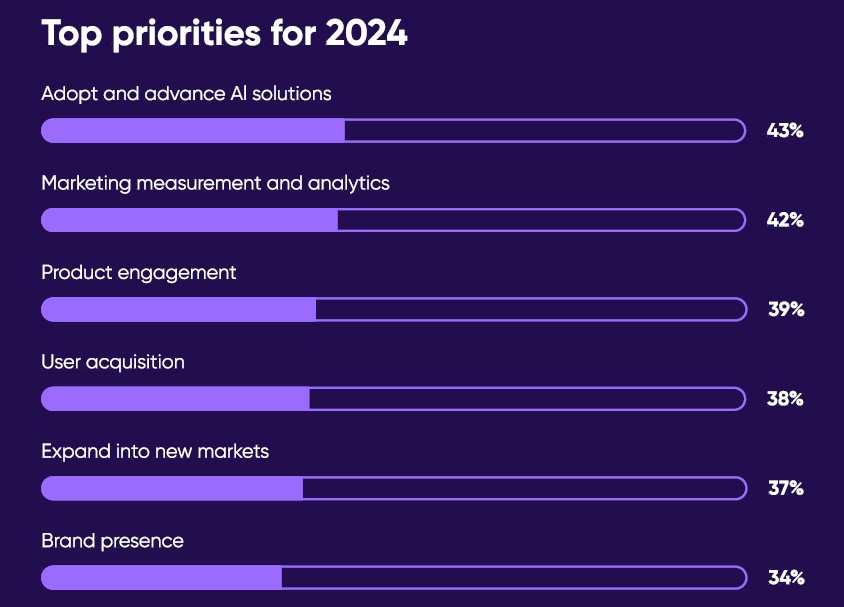Viewport: 844px width, 607px height.
Task: Click the filled part of the new markets bar
Action: tap(172, 488)
